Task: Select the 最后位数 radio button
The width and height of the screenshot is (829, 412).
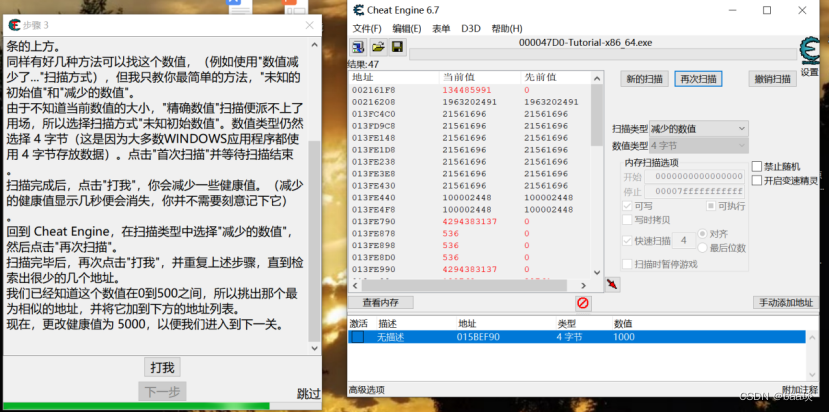Action: pos(702,248)
